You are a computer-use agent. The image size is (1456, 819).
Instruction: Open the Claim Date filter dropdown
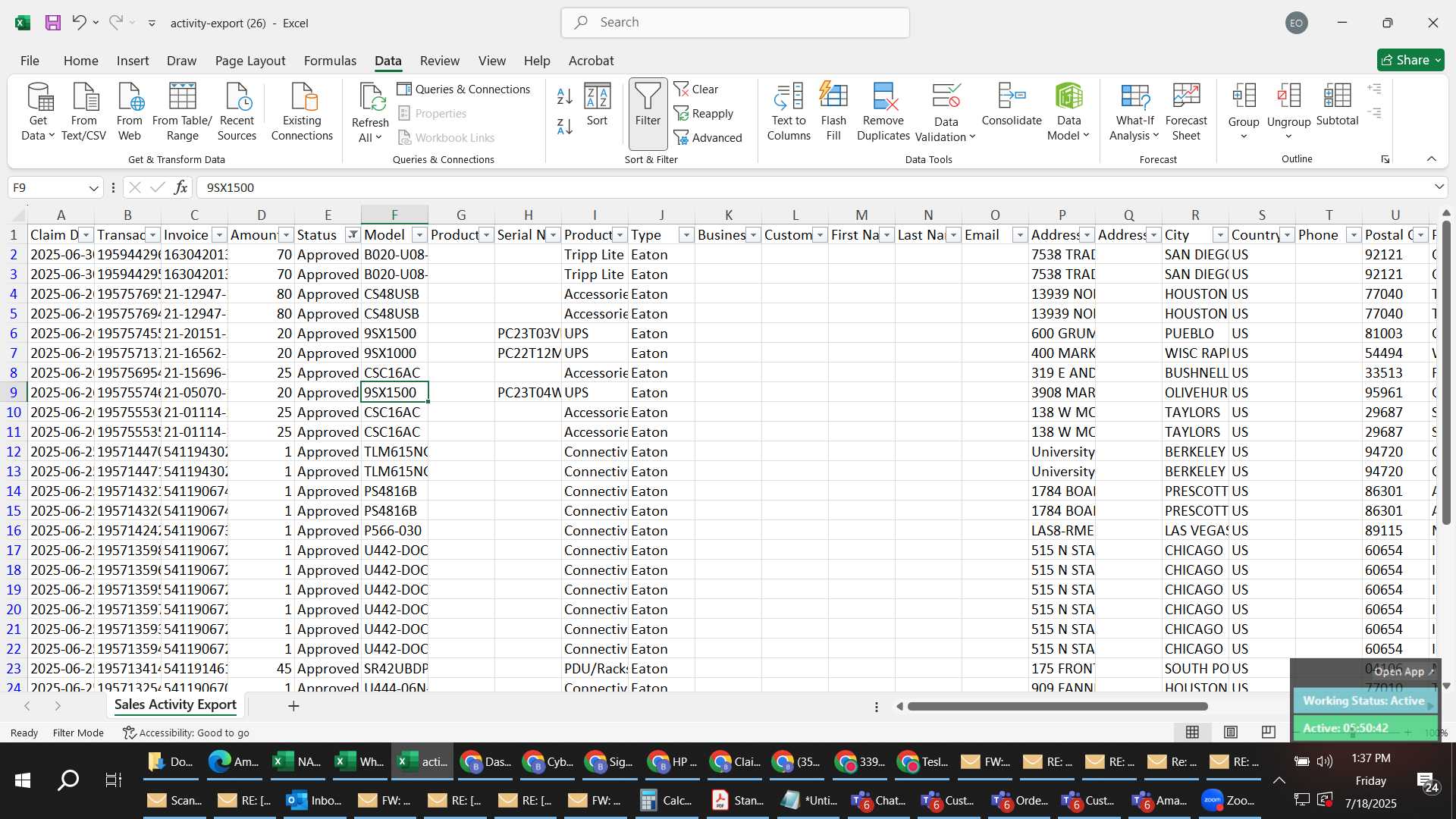pyautogui.click(x=86, y=235)
